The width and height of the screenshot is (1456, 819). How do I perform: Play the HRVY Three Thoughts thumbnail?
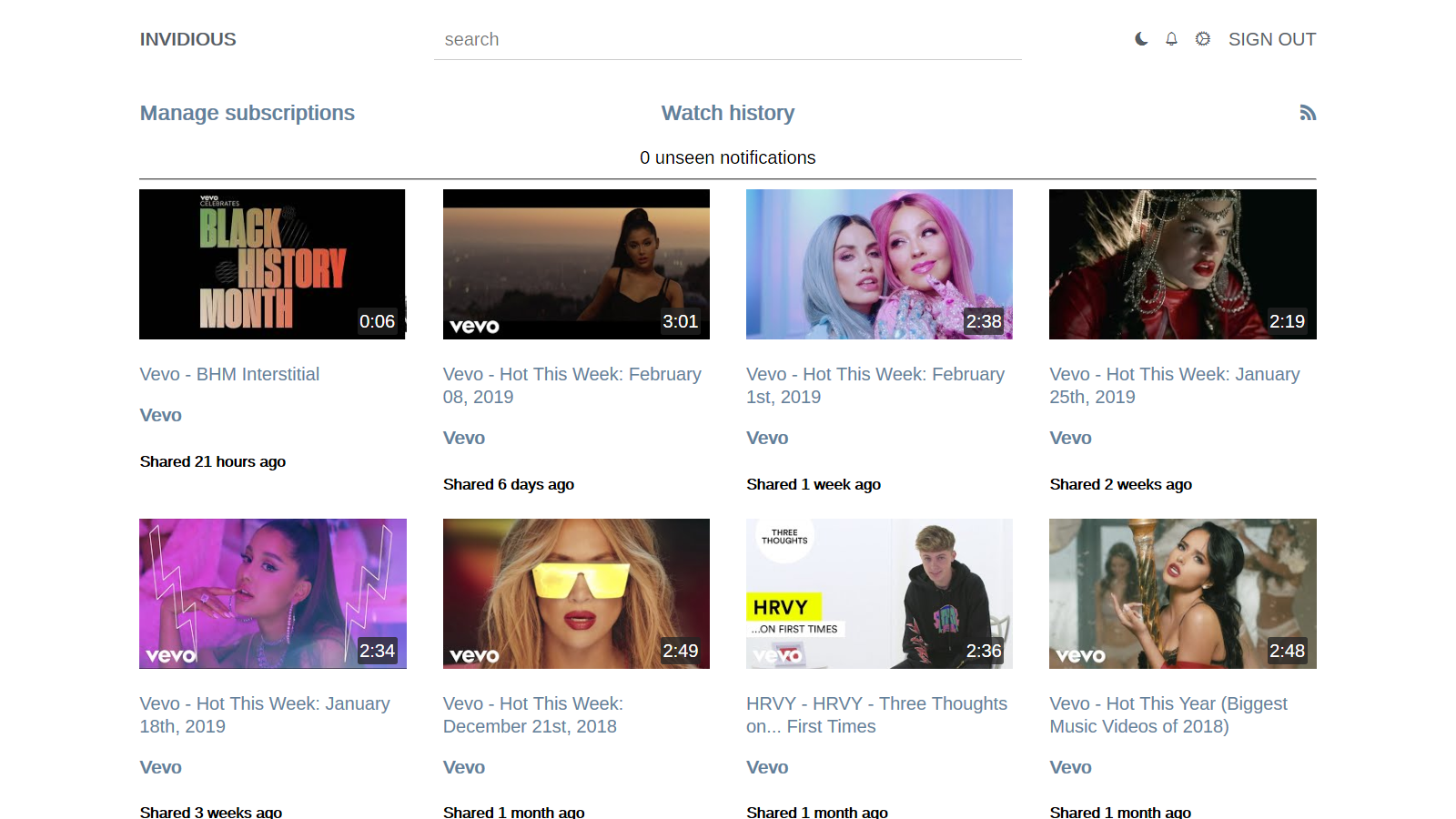tap(879, 593)
